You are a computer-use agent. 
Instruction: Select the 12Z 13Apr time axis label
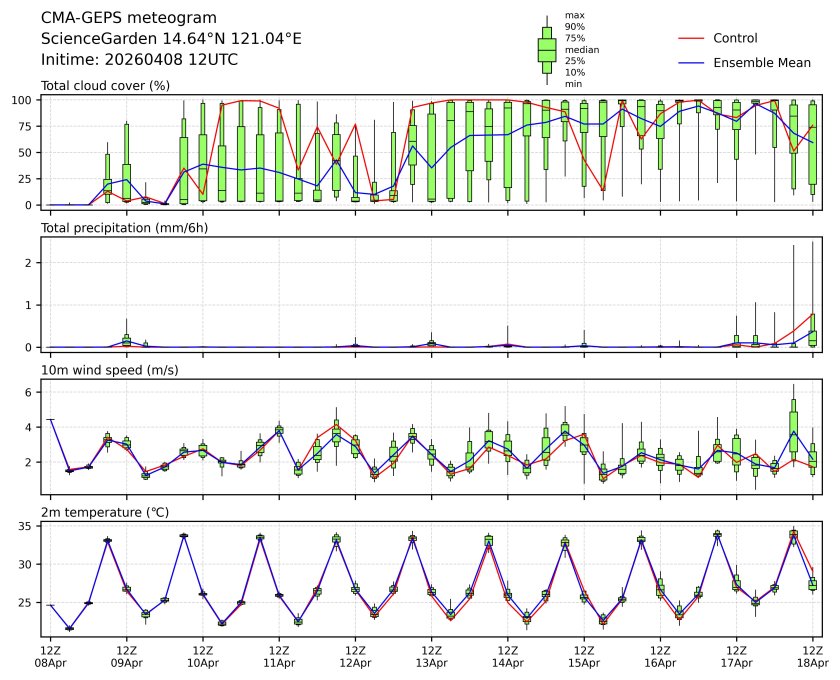[x=431, y=655]
